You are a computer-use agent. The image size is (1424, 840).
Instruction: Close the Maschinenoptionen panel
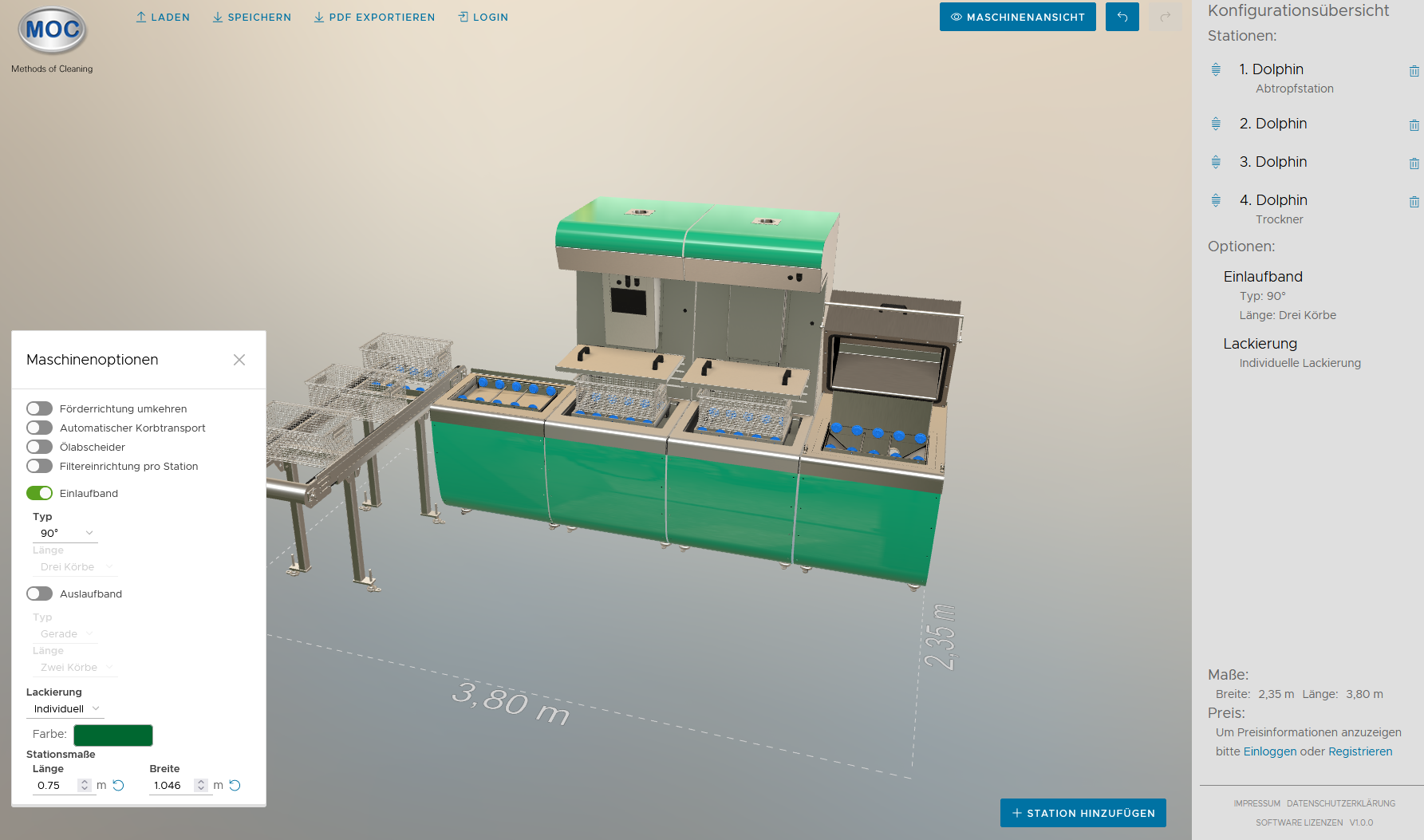(239, 360)
